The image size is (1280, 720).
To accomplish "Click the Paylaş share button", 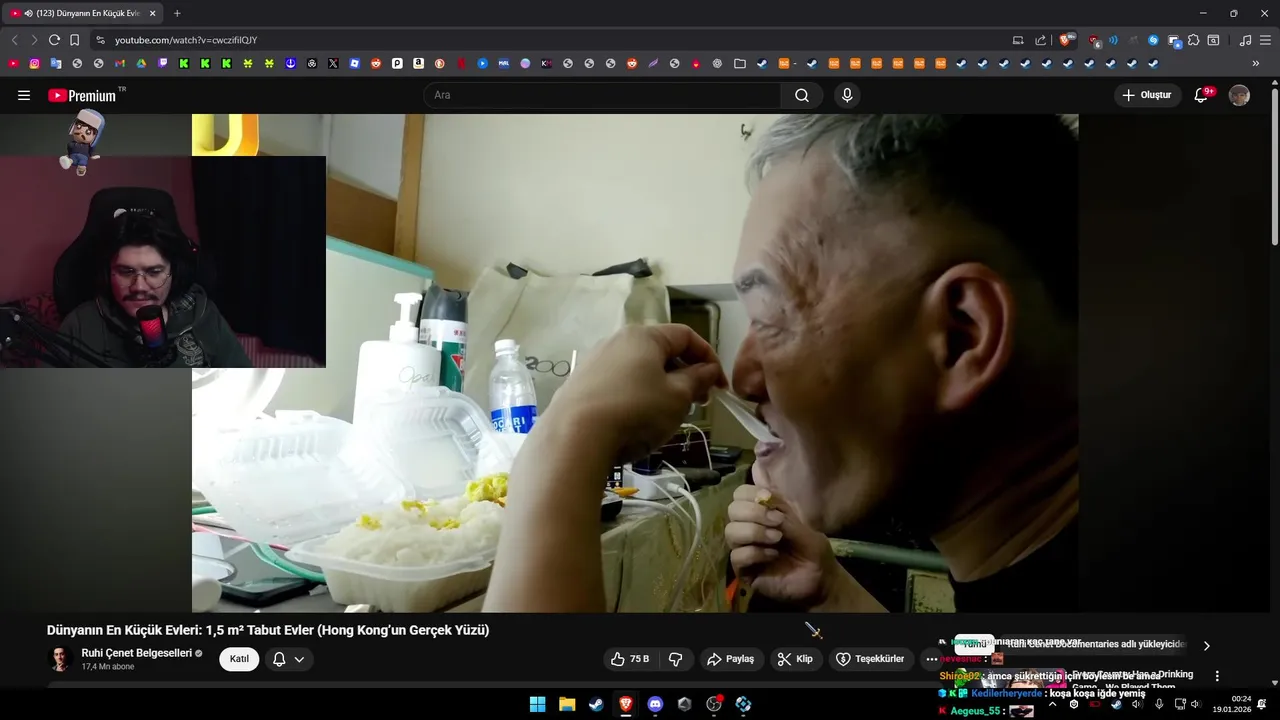I will 730,659.
